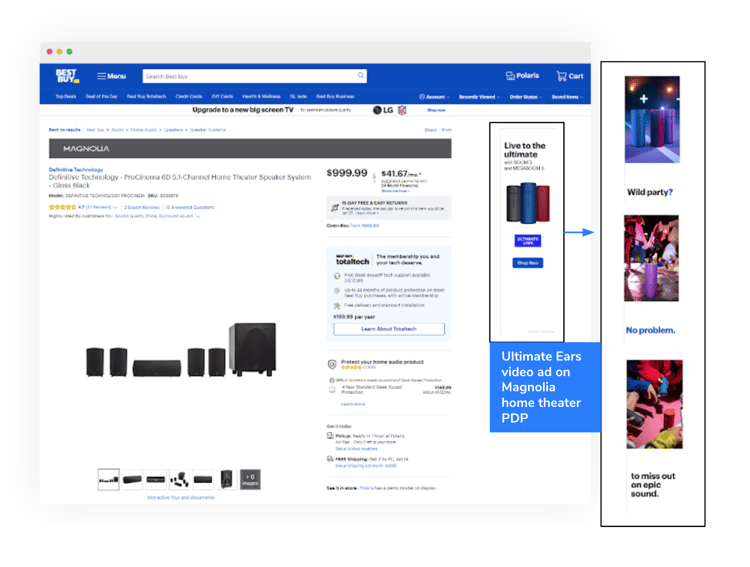Open Deal of the Day
750x567 pixels.
coord(101,96)
